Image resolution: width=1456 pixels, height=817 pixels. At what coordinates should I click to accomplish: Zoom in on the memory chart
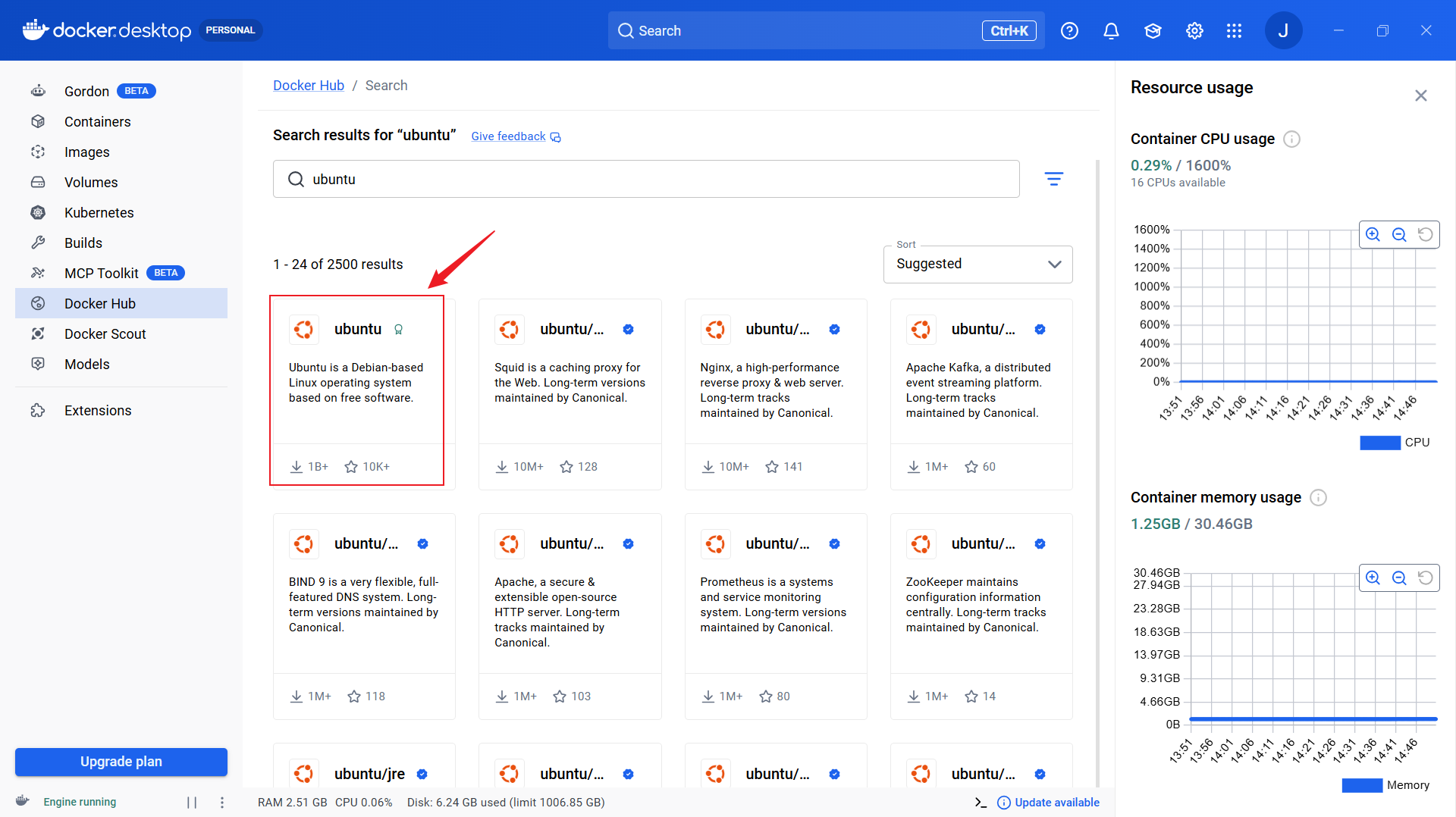[x=1373, y=578]
